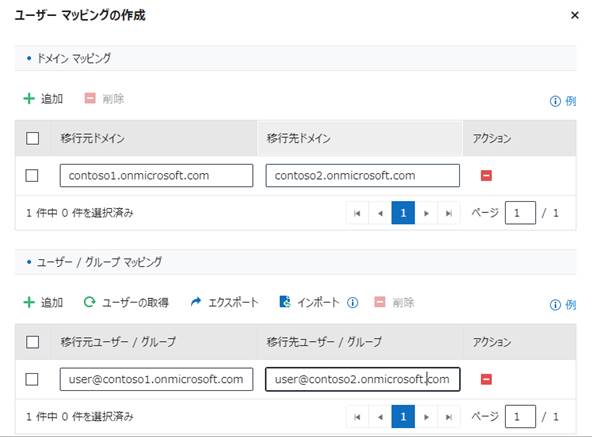
Task: Open the info icon next to インポート
Action: pyautogui.click(x=353, y=303)
